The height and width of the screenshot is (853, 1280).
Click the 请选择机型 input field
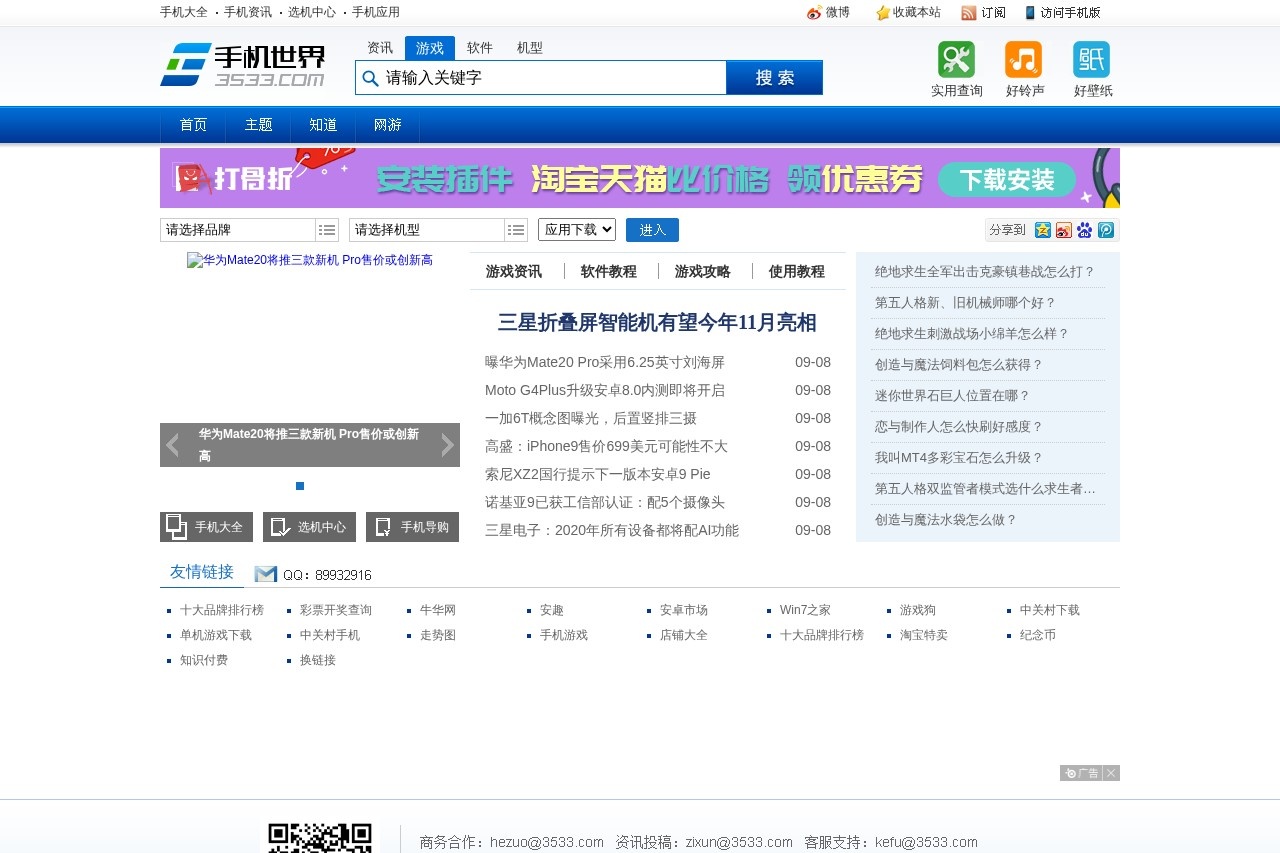tap(427, 230)
